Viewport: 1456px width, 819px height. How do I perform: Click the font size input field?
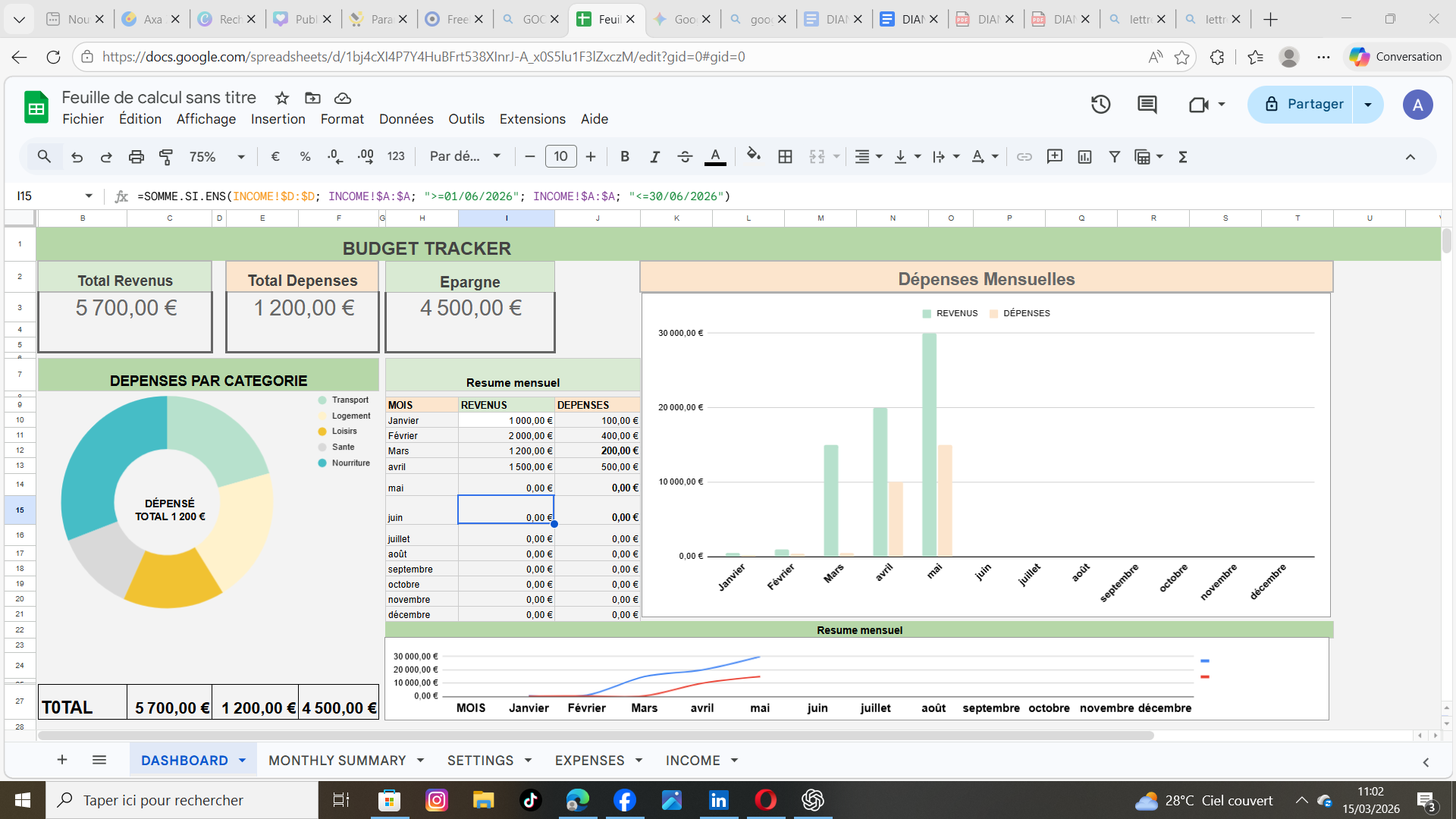click(560, 157)
